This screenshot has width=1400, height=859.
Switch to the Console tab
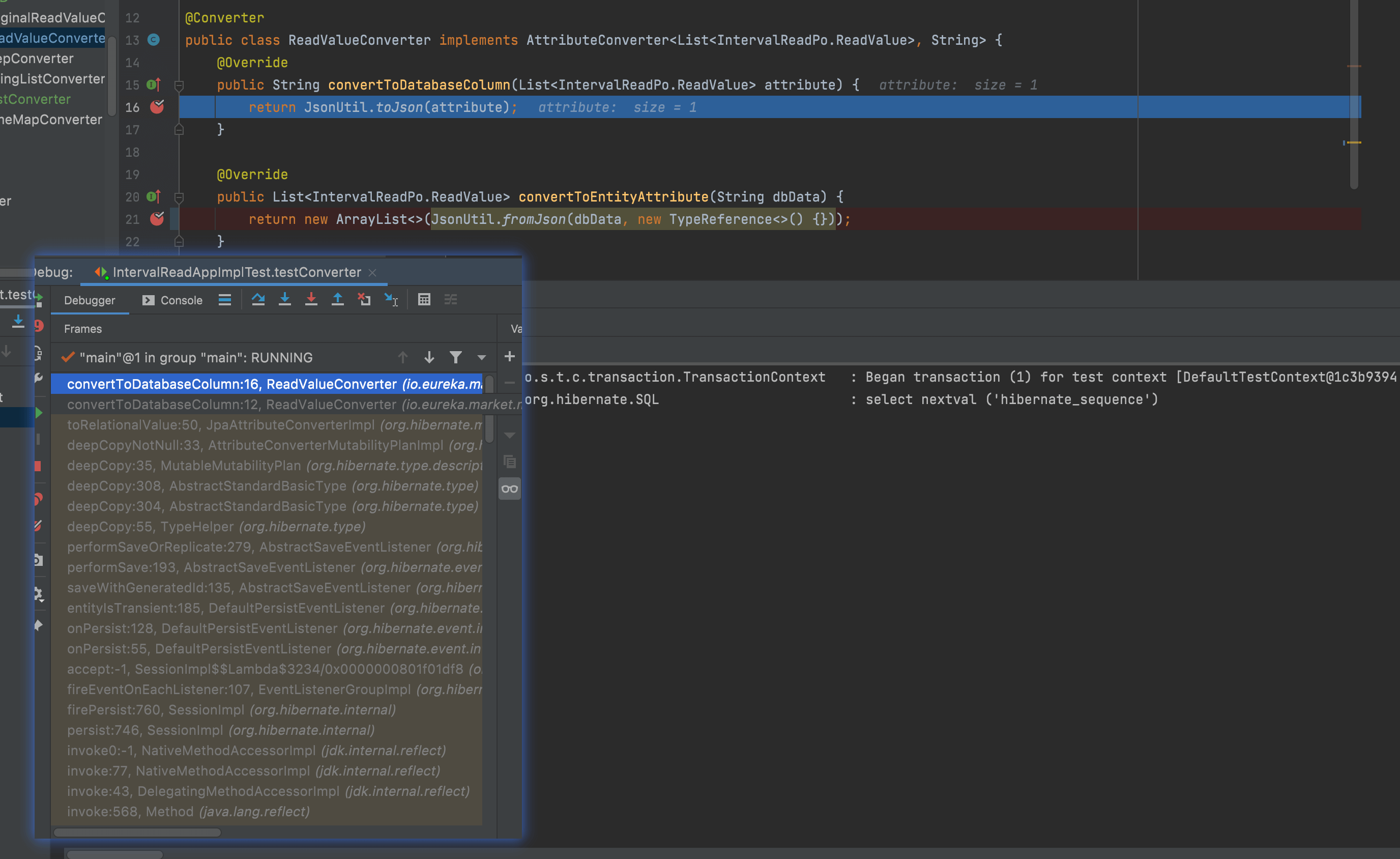click(173, 300)
